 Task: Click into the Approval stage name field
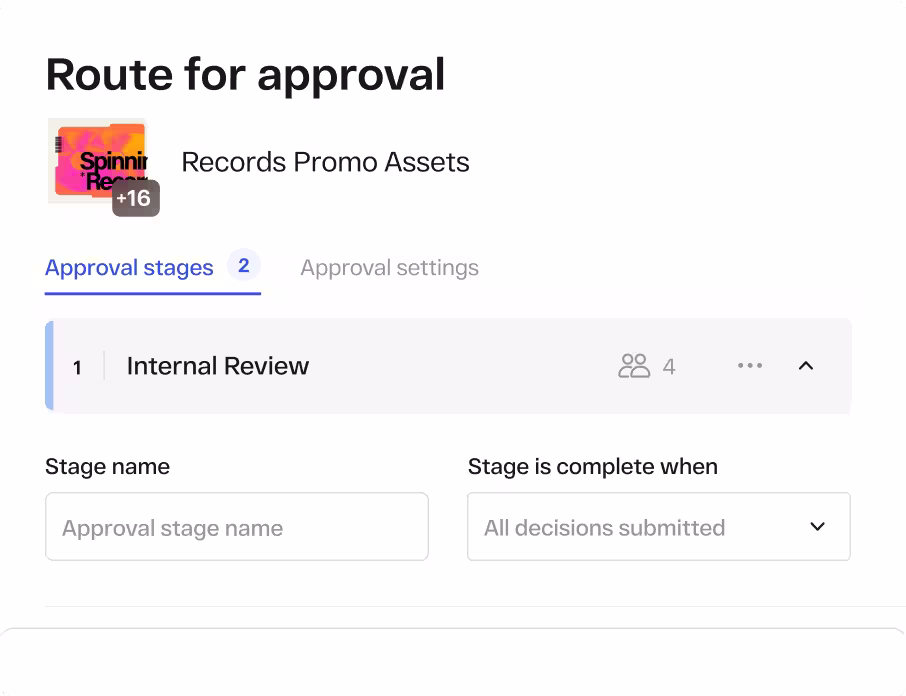236,527
